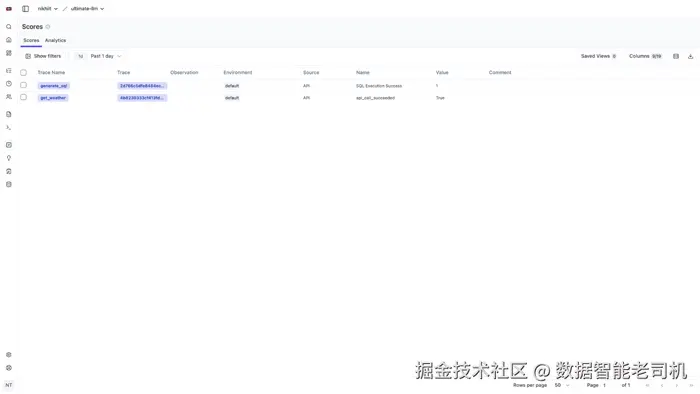Viewport: 700px width, 394px height.
Task: Open the nikhilt organization dropdown
Action: pyautogui.click(x=48, y=8)
